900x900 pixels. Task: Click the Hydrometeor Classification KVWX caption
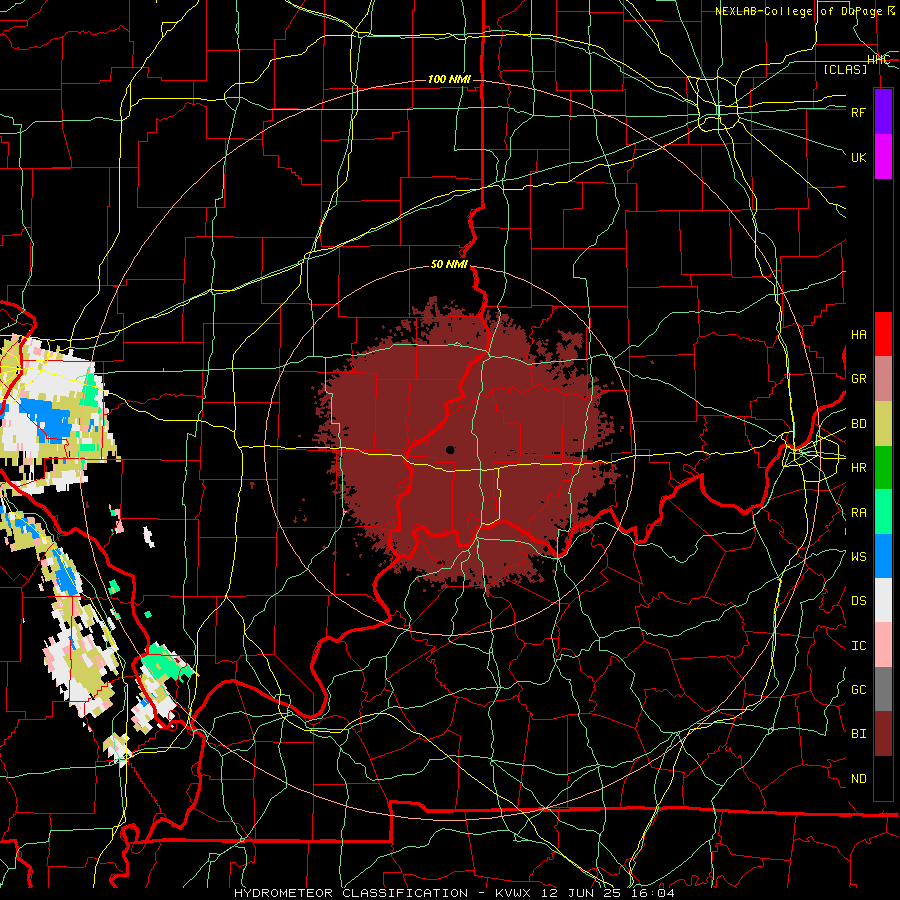click(x=454, y=893)
